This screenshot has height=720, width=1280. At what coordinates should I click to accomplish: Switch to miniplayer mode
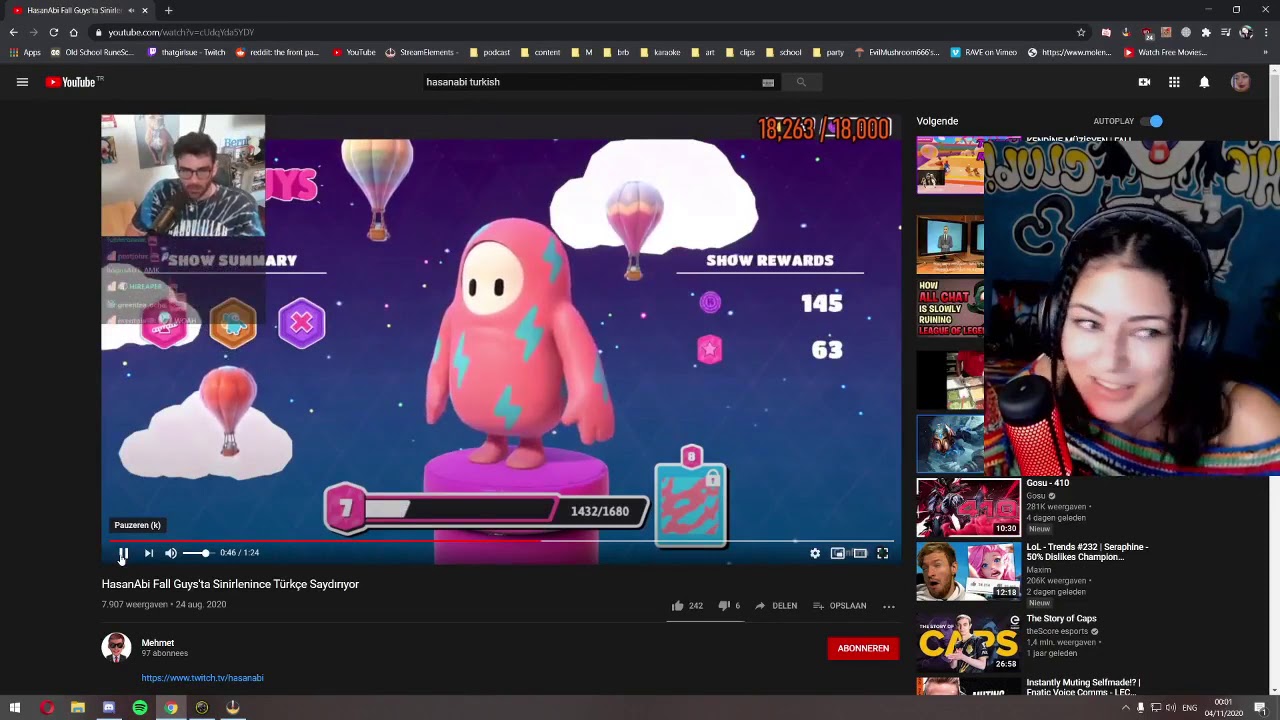click(838, 553)
